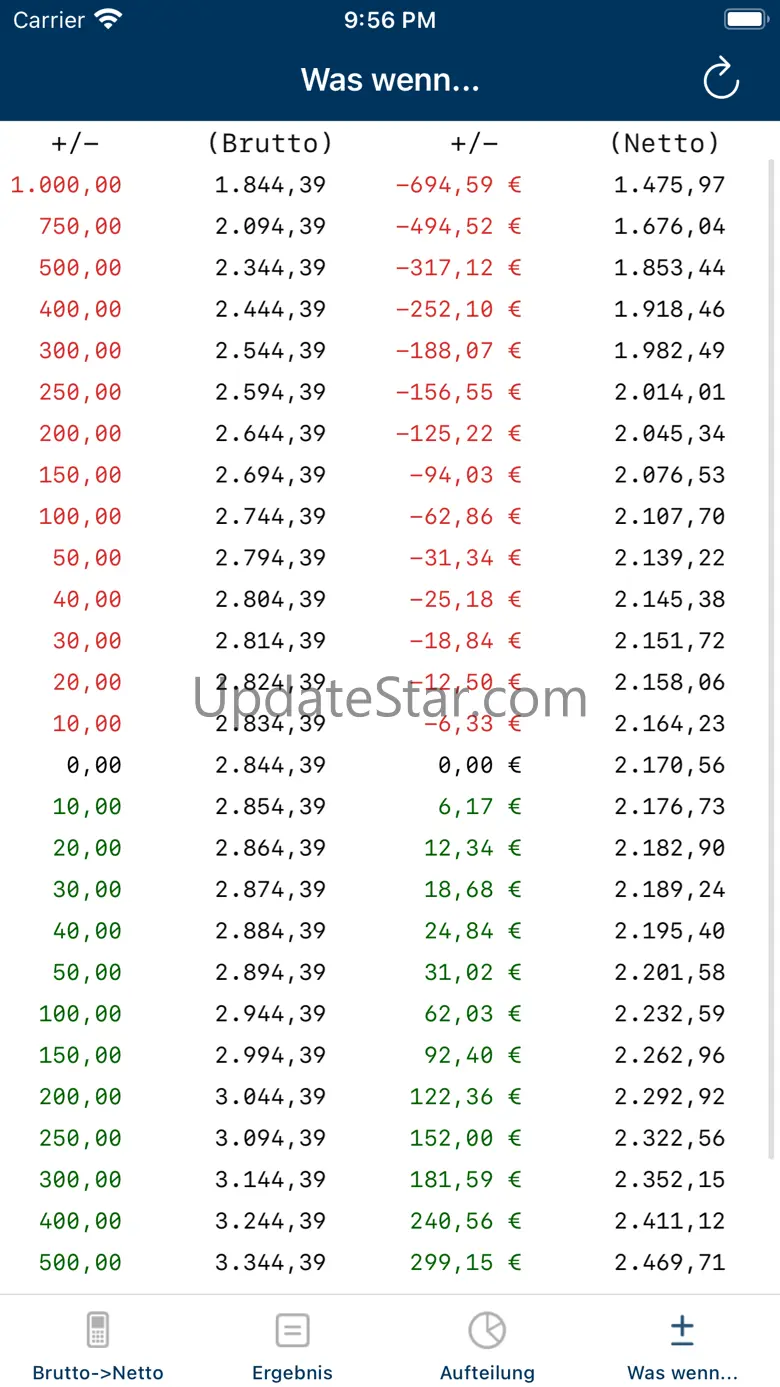Tap the Wi-Fi status icon
Image resolution: width=780 pixels, height=1387 pixels.
pyautogui.click(x=107, y=19)
